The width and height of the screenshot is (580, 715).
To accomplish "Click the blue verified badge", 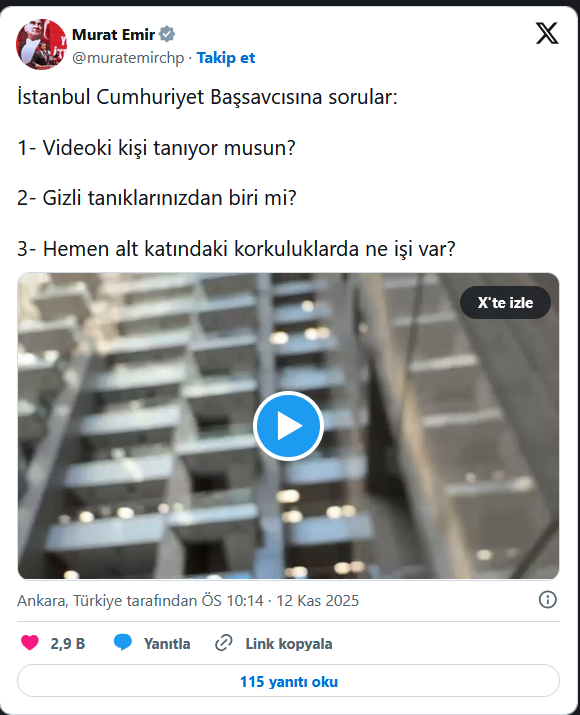I will pyautogui.click(x=167, y=34).
